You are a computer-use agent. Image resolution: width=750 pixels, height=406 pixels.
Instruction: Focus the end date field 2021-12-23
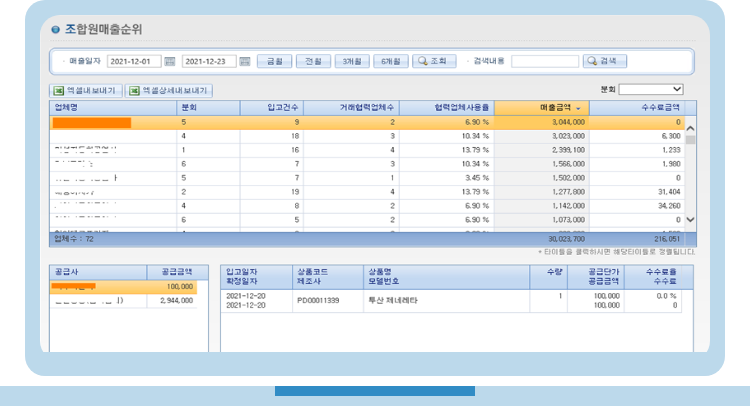click(209, 61)
